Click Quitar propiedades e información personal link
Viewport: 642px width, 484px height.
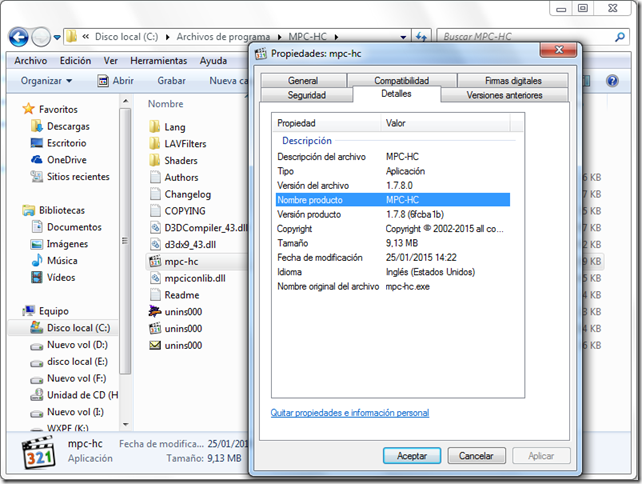tap(350, 413)
